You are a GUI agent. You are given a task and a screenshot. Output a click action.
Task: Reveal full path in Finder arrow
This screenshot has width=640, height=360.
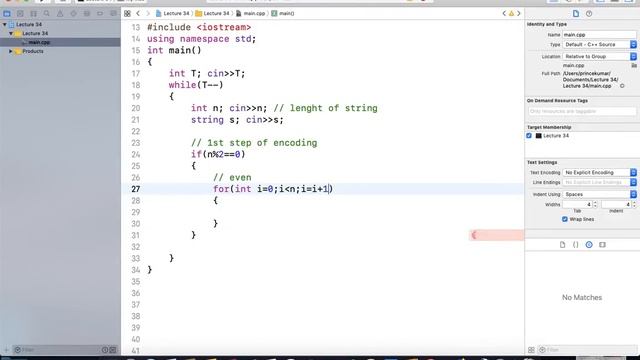coord(622,86)
